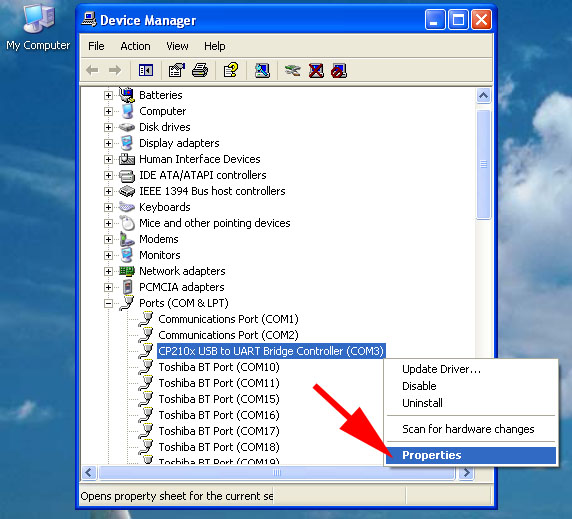This screenshot has width=572, height=519.
Task: Expand the Monitors node
Action: [x=108, y=255]
